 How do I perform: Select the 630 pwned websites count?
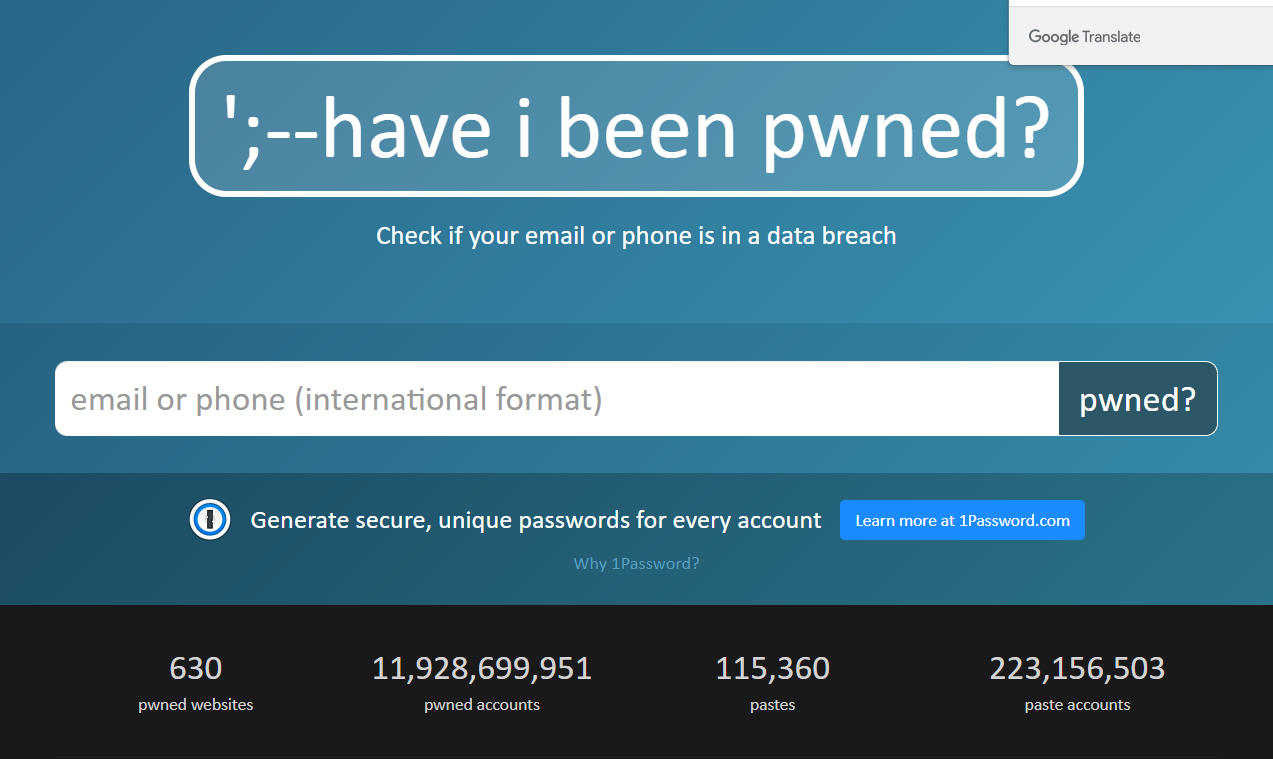pos(196,668)
